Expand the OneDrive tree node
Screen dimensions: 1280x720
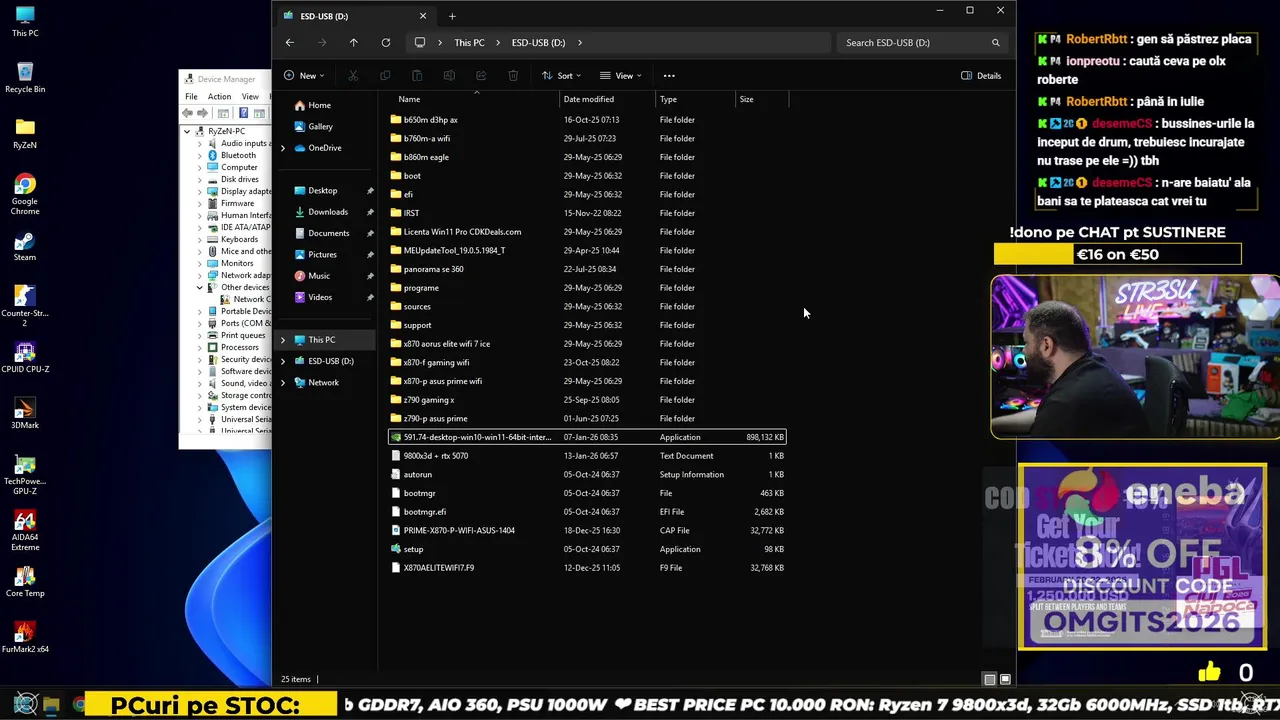(283, 148)
